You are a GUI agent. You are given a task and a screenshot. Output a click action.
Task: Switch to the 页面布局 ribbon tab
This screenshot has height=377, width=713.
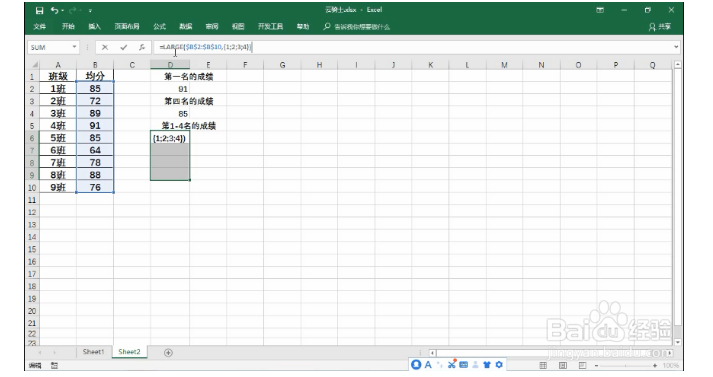[127, 27]
